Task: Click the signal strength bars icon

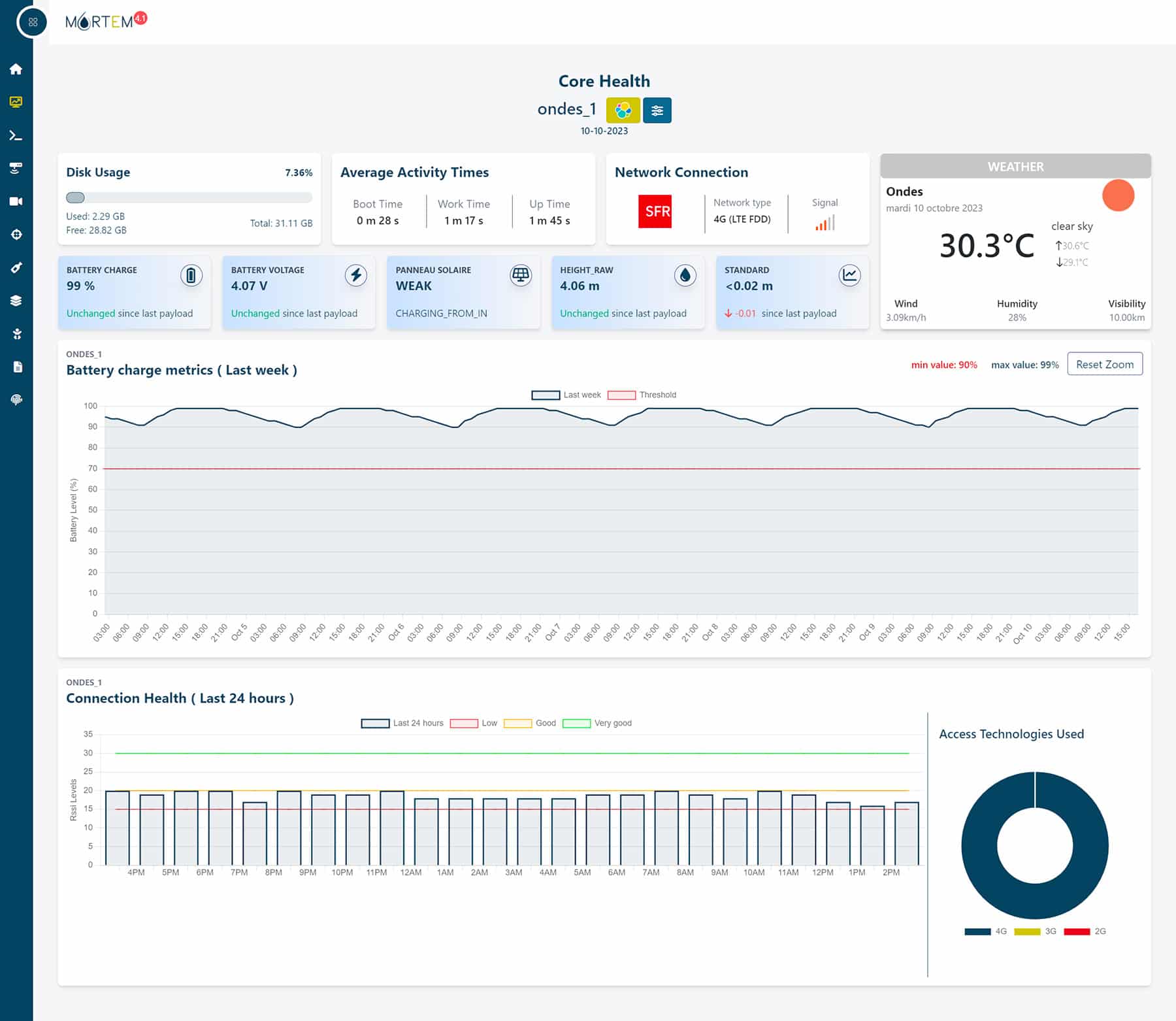Action: (x=825, y=223)
